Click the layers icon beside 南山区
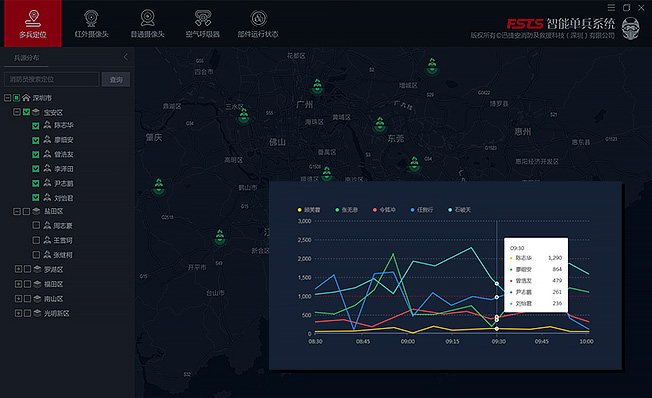This screenshot has width=652, height=398. click(x=37, y=298)
